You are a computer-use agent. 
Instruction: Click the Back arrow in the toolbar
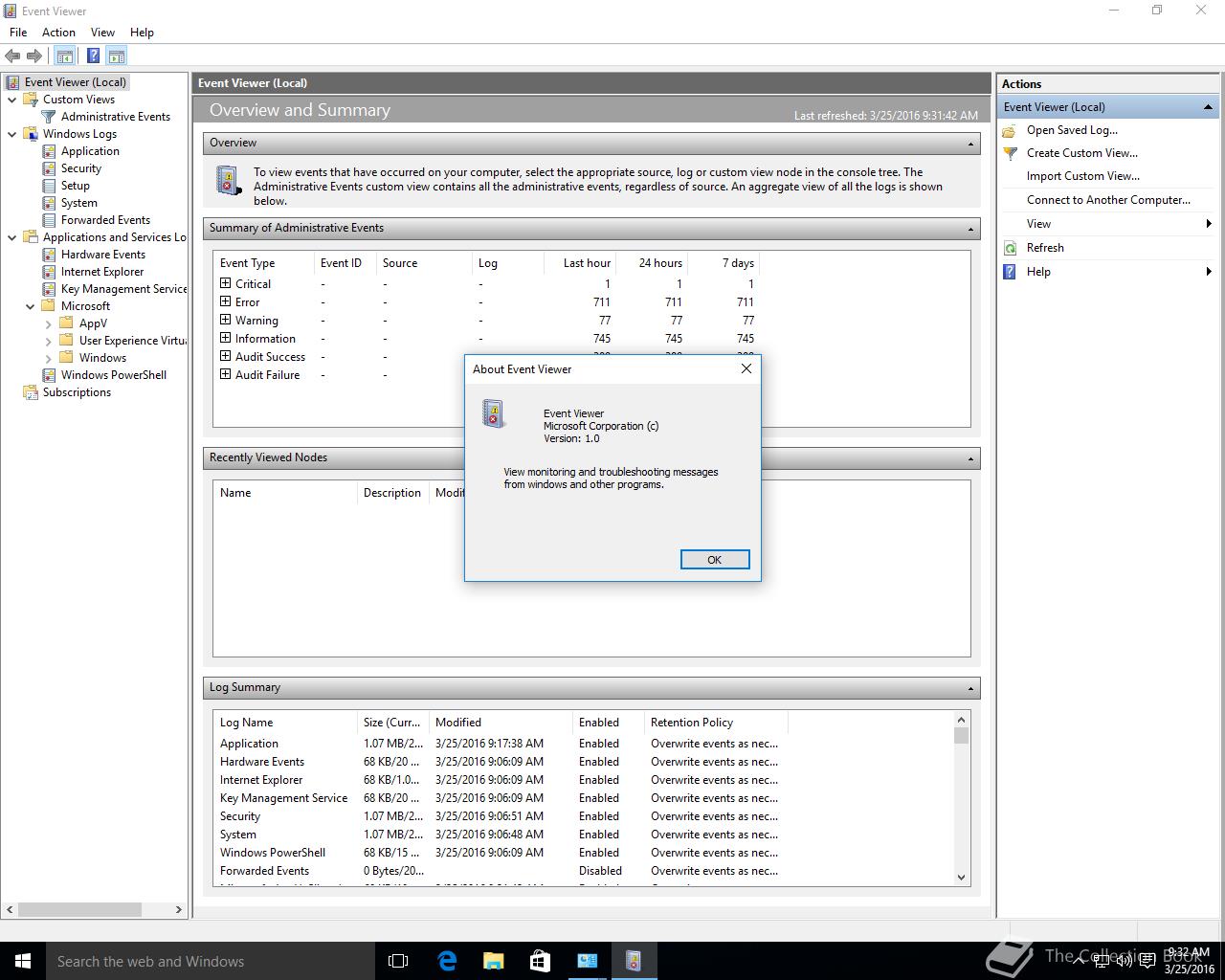pos(12,56)
